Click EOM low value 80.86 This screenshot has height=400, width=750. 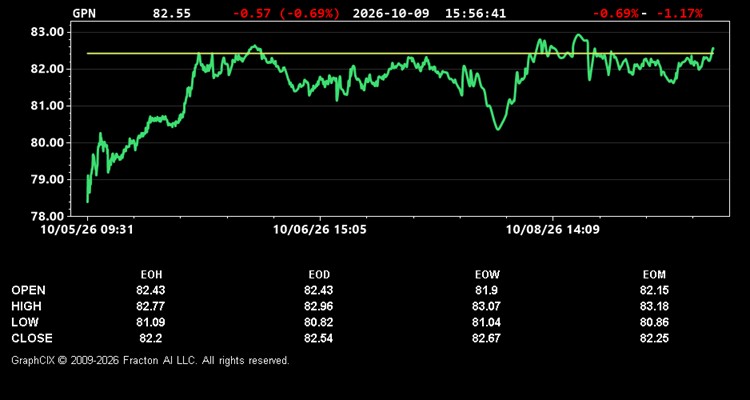(654, 322)
